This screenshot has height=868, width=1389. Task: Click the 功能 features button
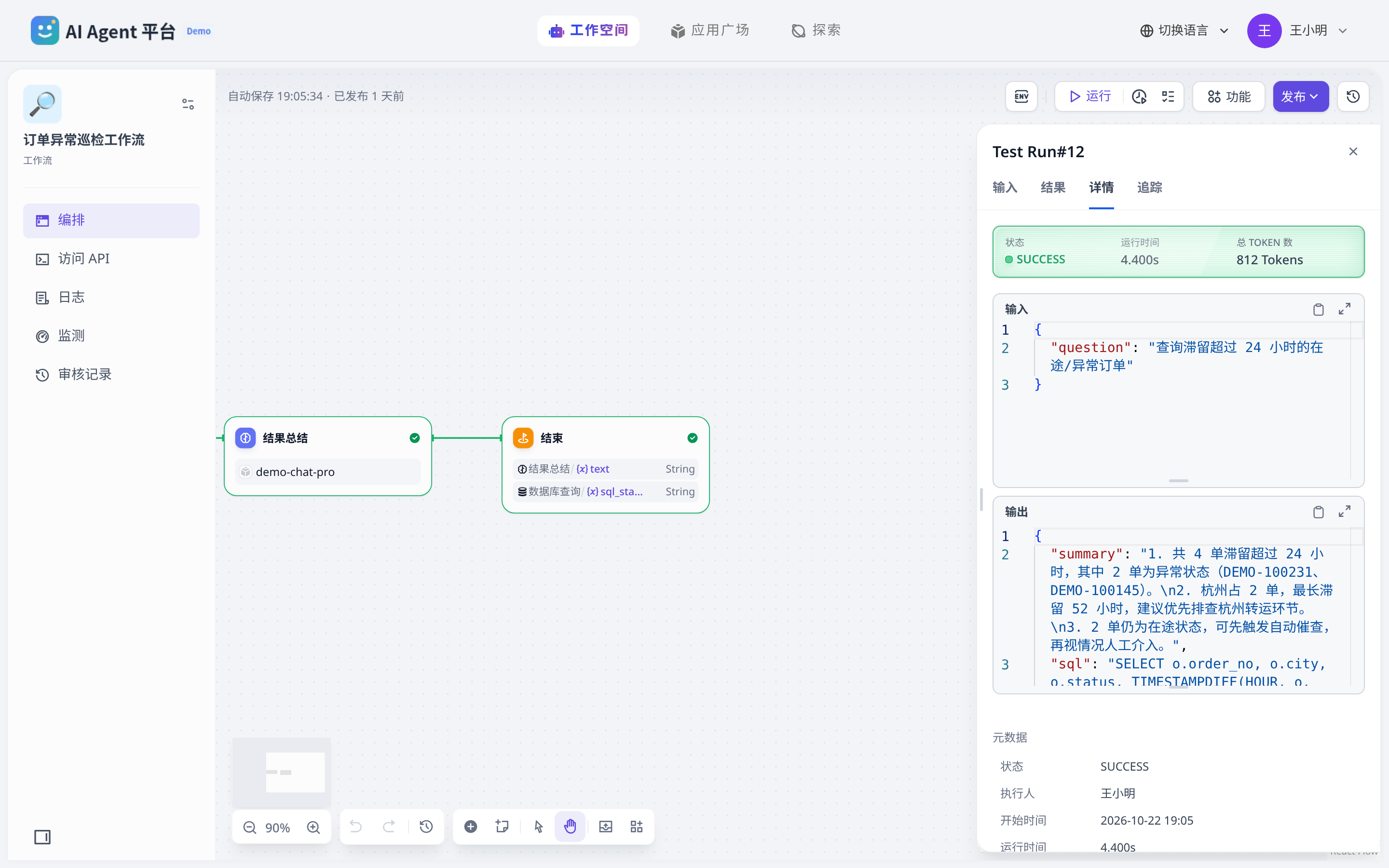tap(1229, 96)
